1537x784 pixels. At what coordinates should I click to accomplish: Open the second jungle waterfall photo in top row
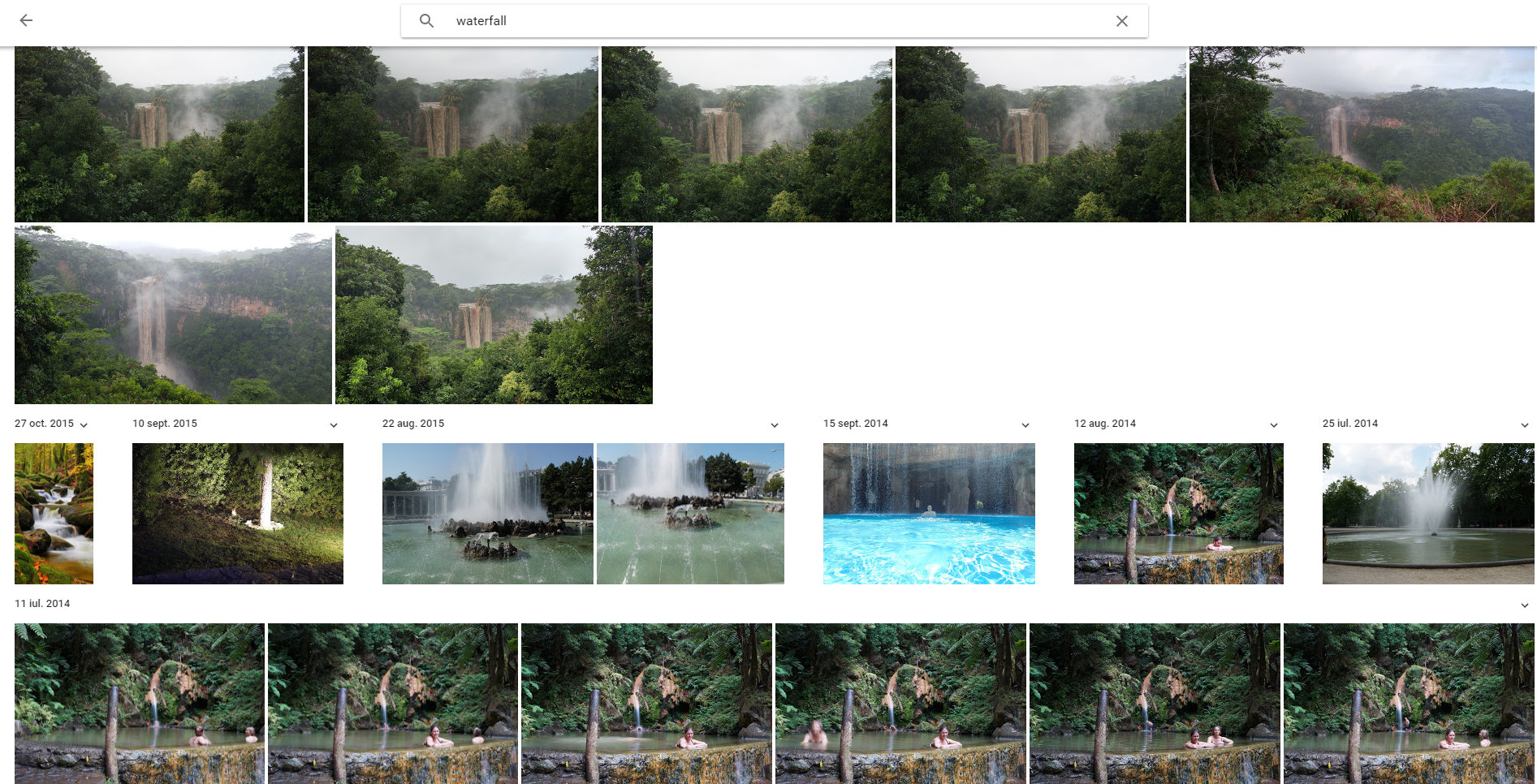pos(453,134)
